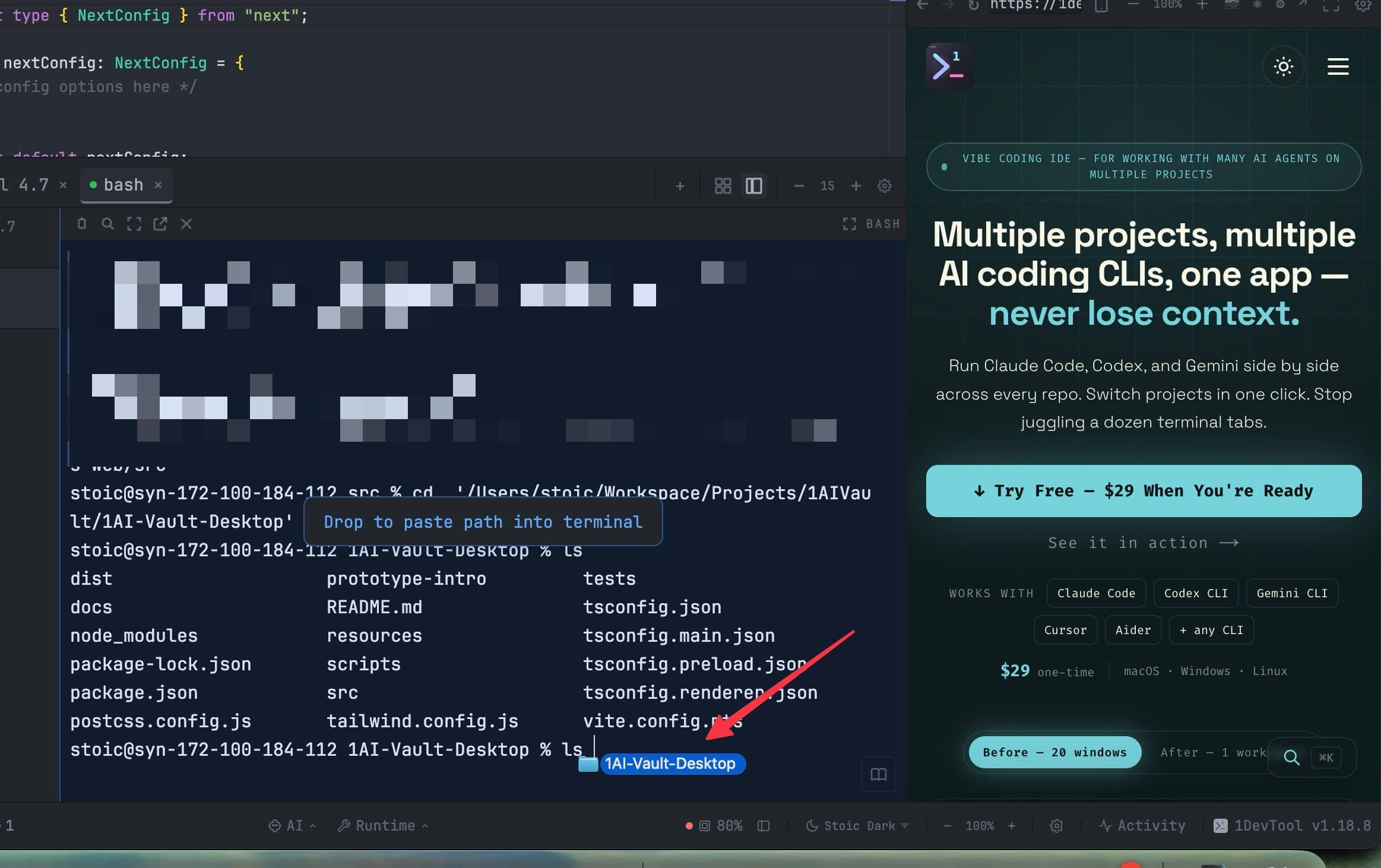Open terminal panel settings gear
Screen dimensions: 1381x868
(885, 186)
